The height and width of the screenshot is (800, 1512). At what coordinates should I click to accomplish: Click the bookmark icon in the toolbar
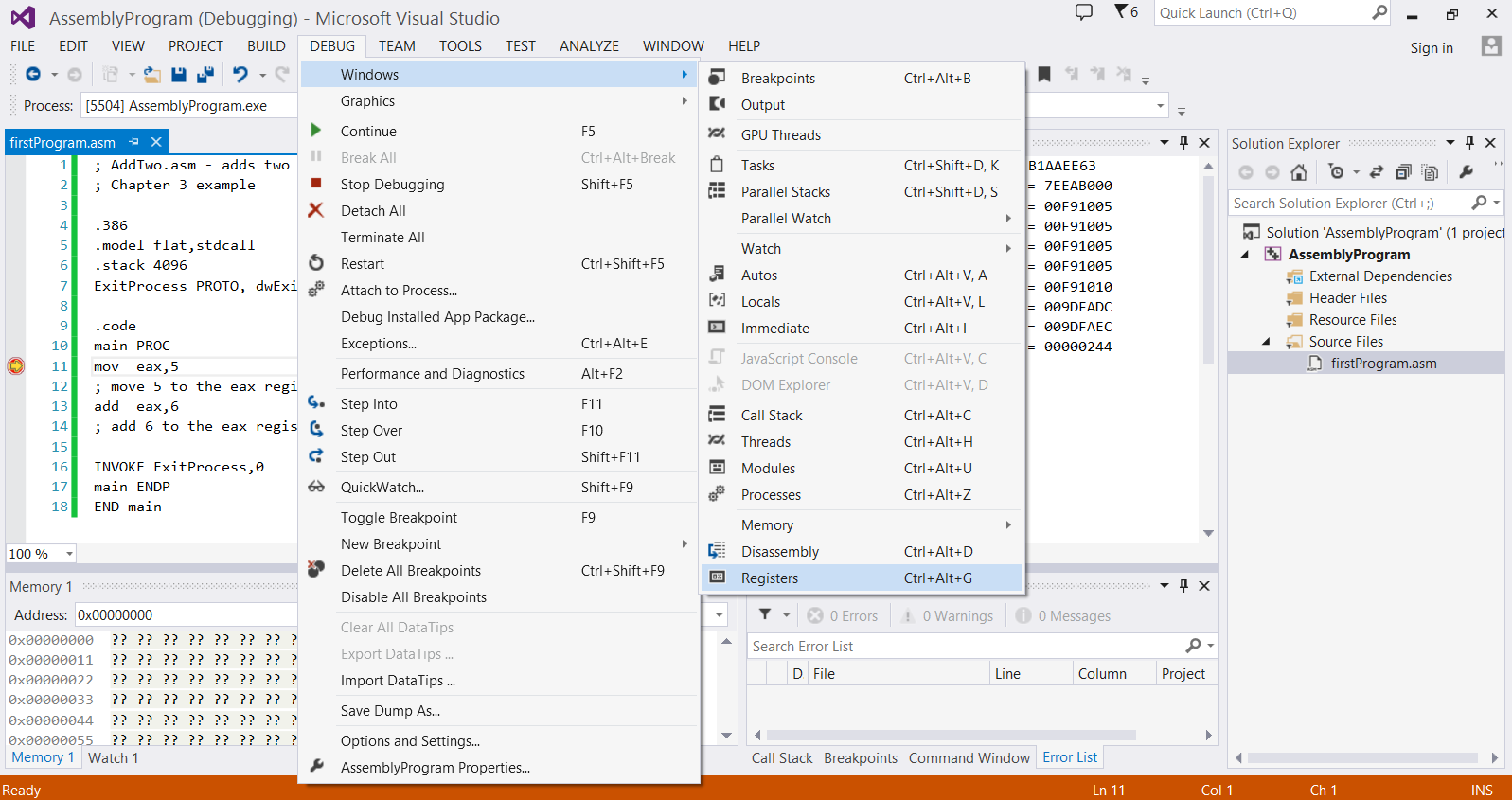(x=1044, y=74)
